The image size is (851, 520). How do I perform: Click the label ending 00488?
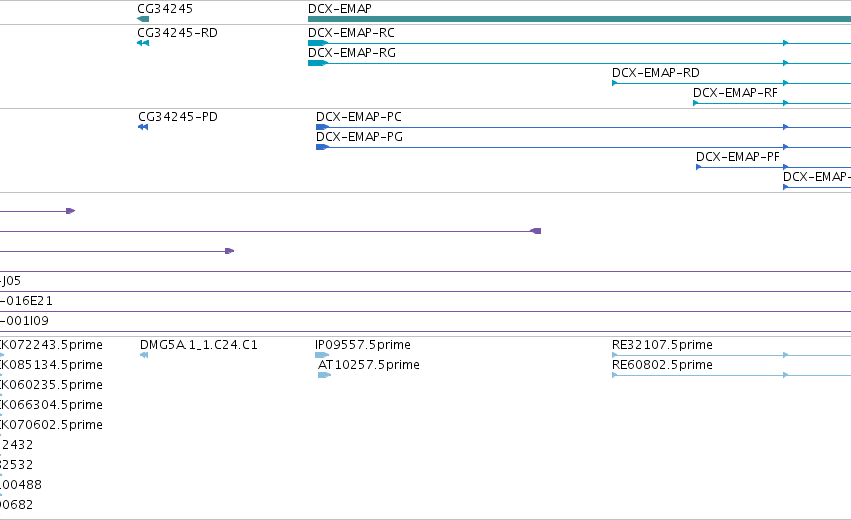21,485
